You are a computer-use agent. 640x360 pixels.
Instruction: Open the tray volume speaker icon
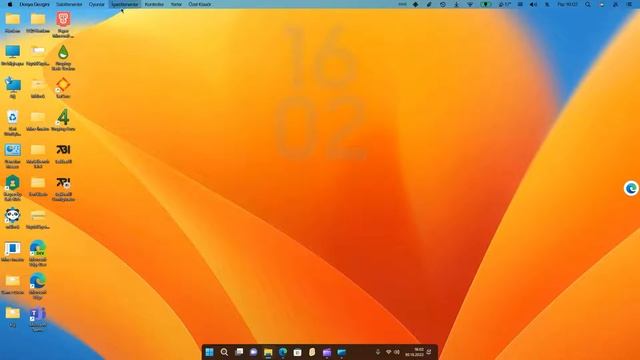point(396,352)
